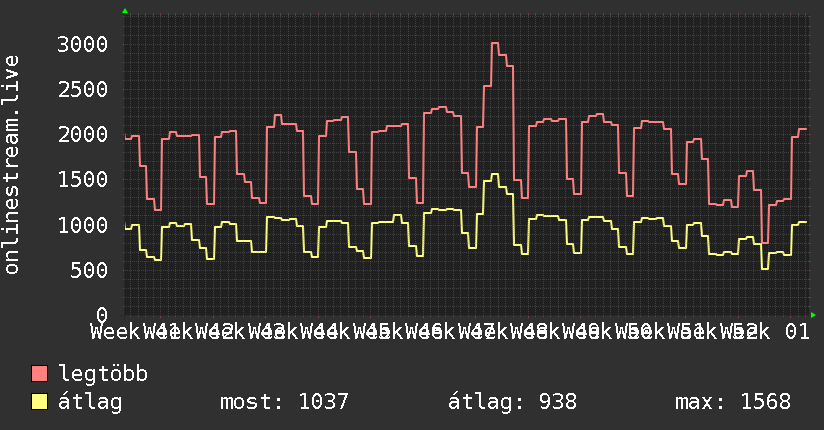The height and width of the screenshot is (430, 824).
Task: Click the yellow átlag legend swatch
Action: (x=39, y=402)
